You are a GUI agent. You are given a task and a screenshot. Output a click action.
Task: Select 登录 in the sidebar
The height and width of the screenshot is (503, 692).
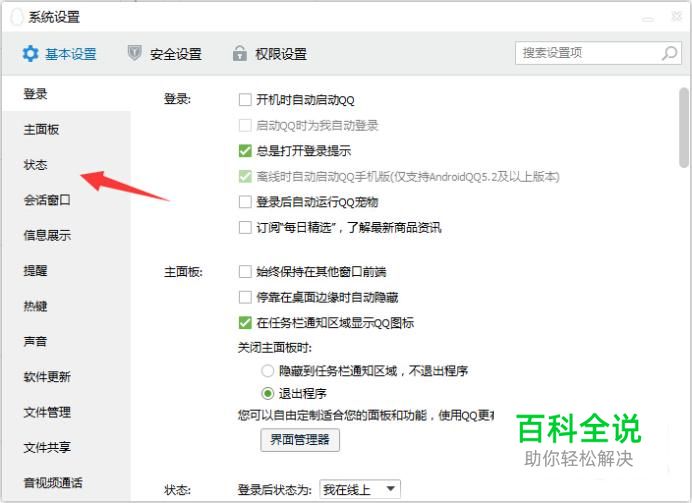tap(66, 94)
